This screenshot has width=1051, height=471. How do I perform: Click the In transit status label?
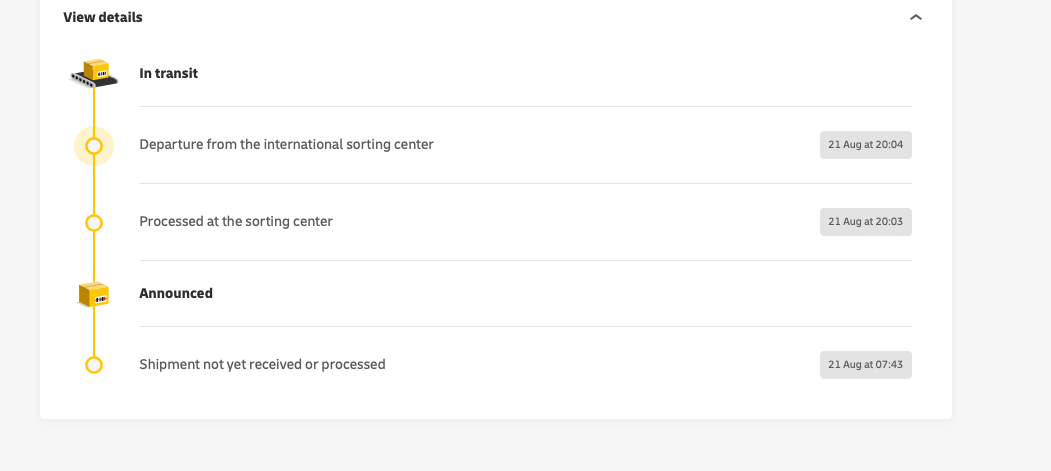tap(168, 73)
